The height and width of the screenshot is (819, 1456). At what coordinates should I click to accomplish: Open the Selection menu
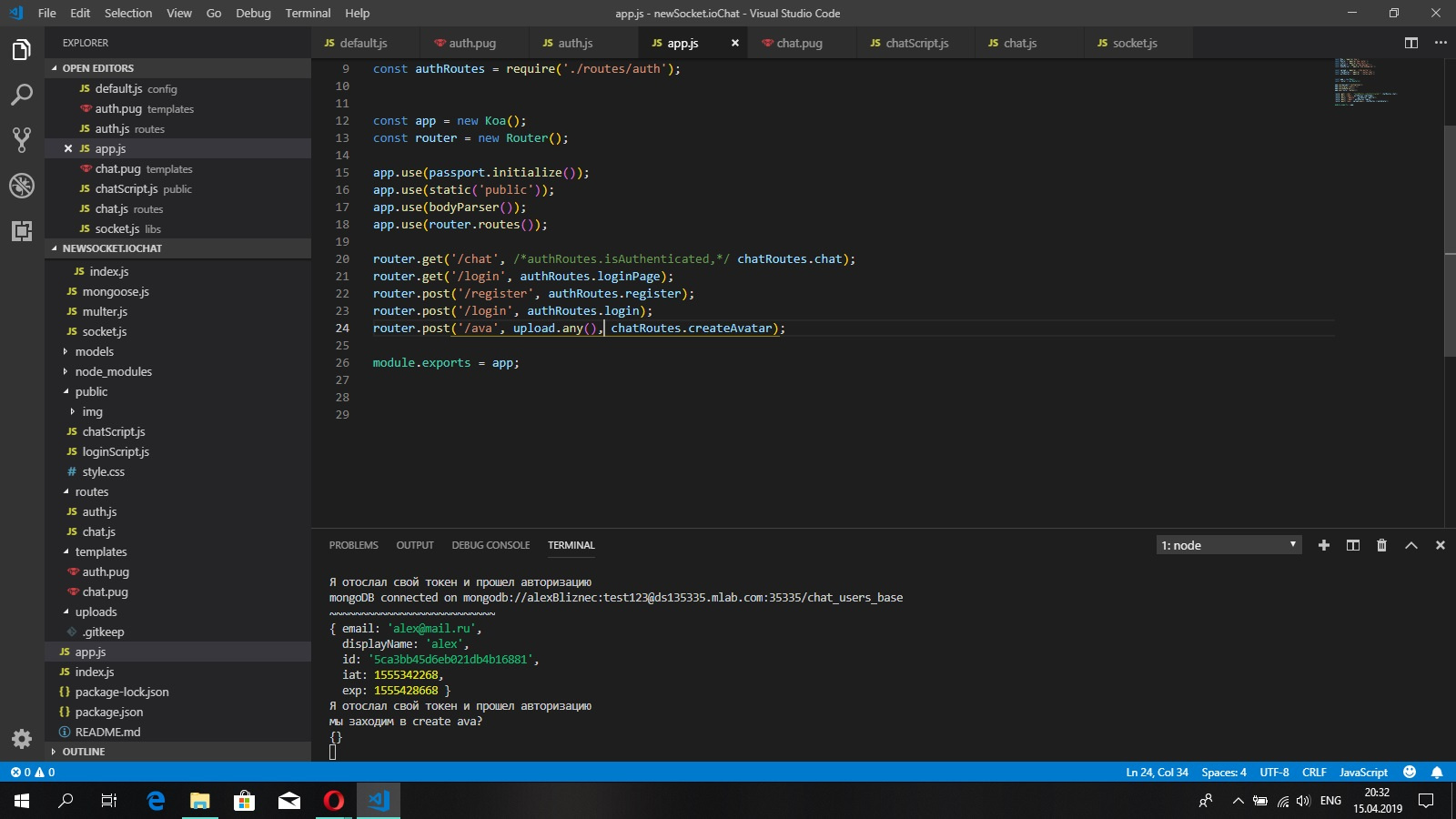[x=128, y=13]
